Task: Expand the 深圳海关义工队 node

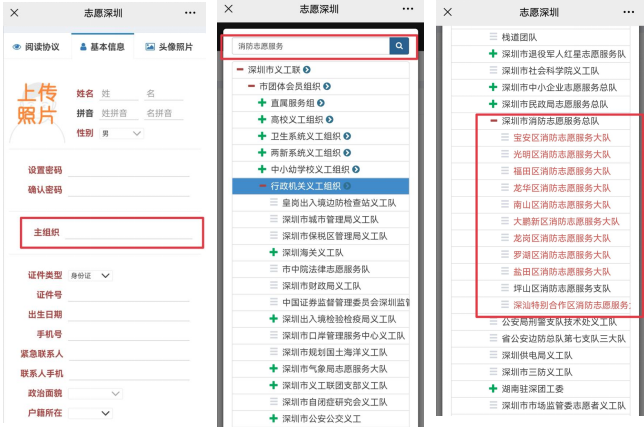Action: pos(273,252)
